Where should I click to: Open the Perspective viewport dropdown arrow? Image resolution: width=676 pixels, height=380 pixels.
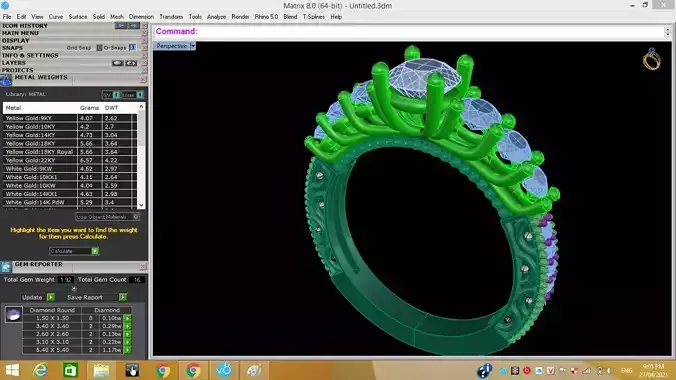[x=193, y=46]
